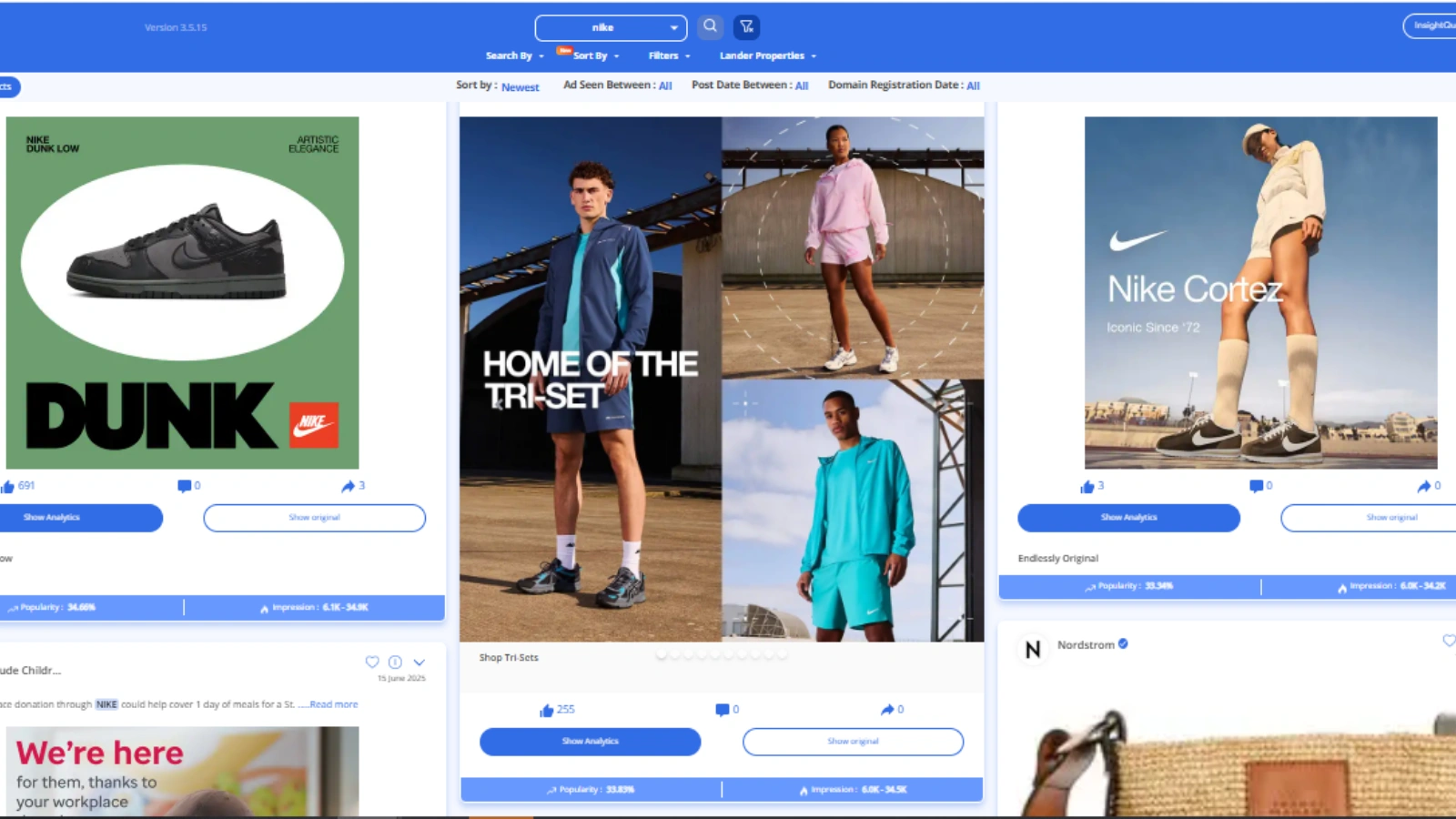1456x819 pixels.
Task: Select the 15 June 2025 date text
Action: 401,678
